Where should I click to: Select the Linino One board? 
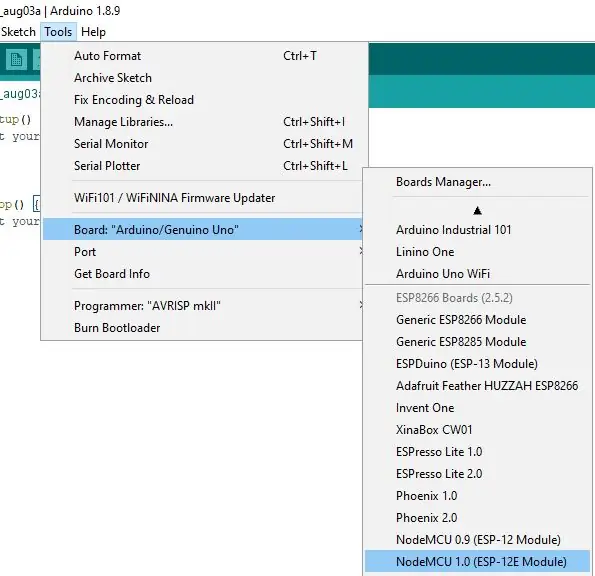click(477, 252)
